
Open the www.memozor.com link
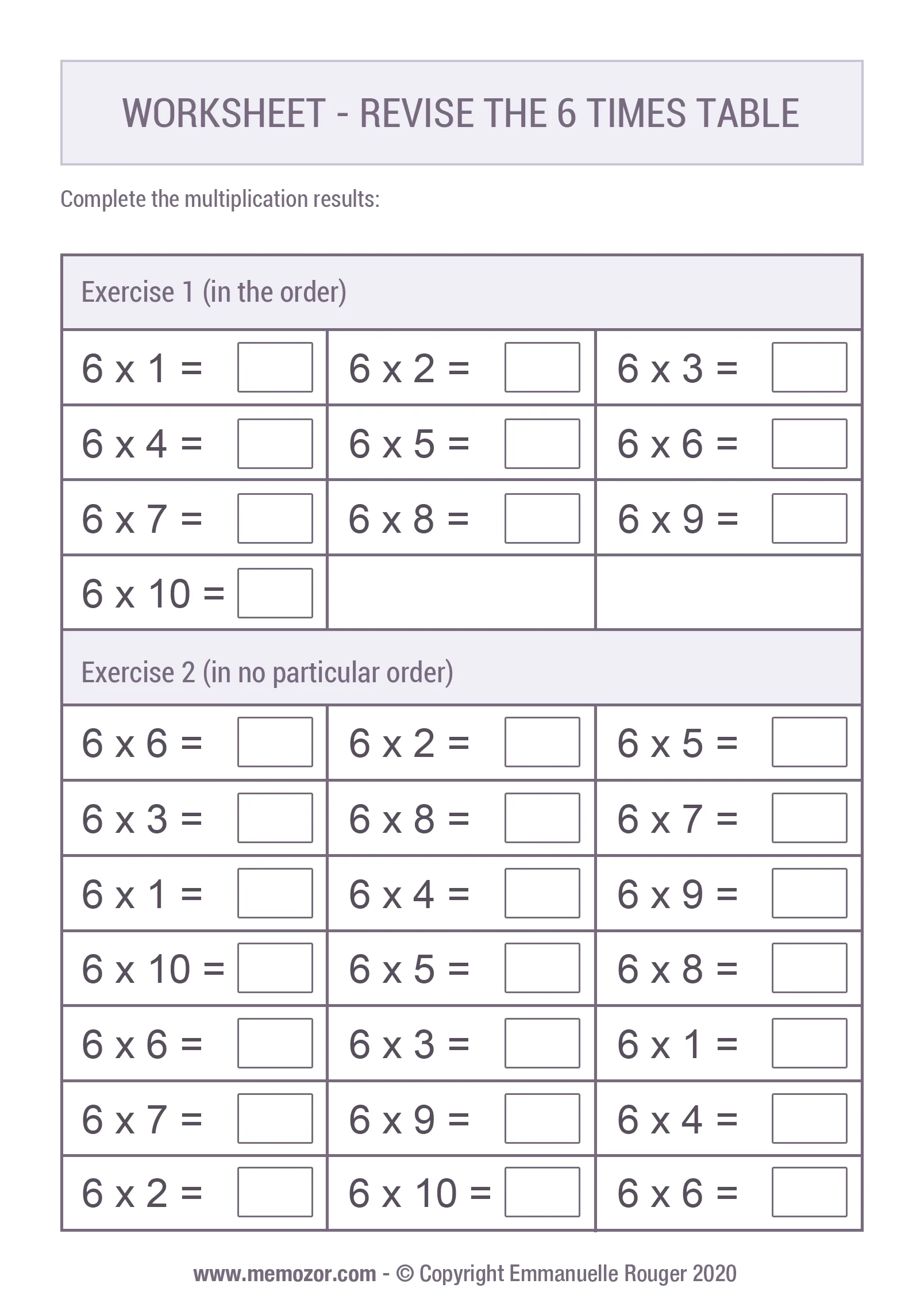284,1274
